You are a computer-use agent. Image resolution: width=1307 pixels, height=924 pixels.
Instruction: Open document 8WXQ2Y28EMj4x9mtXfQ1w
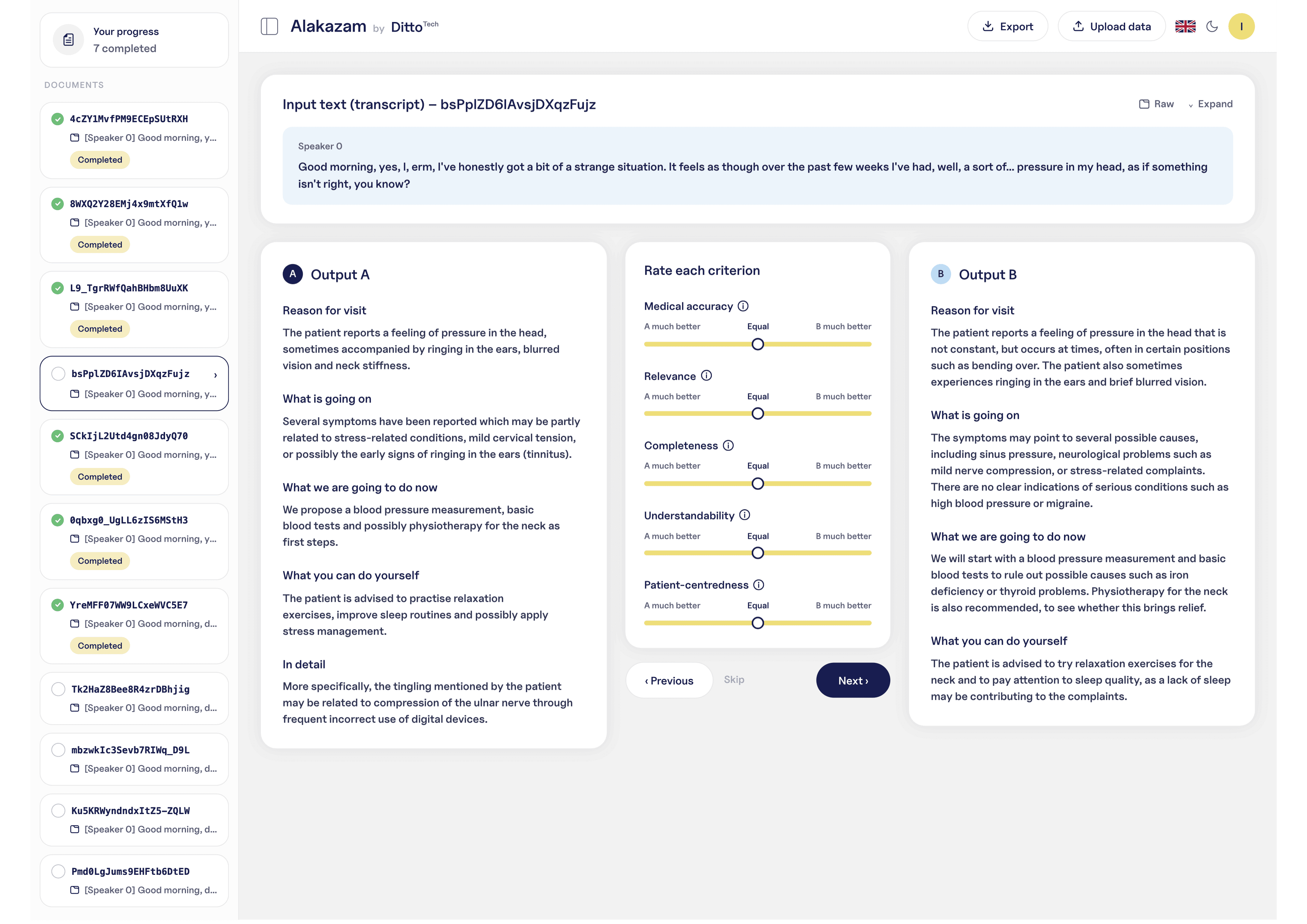pyautogui.click(x=134, y=225)
